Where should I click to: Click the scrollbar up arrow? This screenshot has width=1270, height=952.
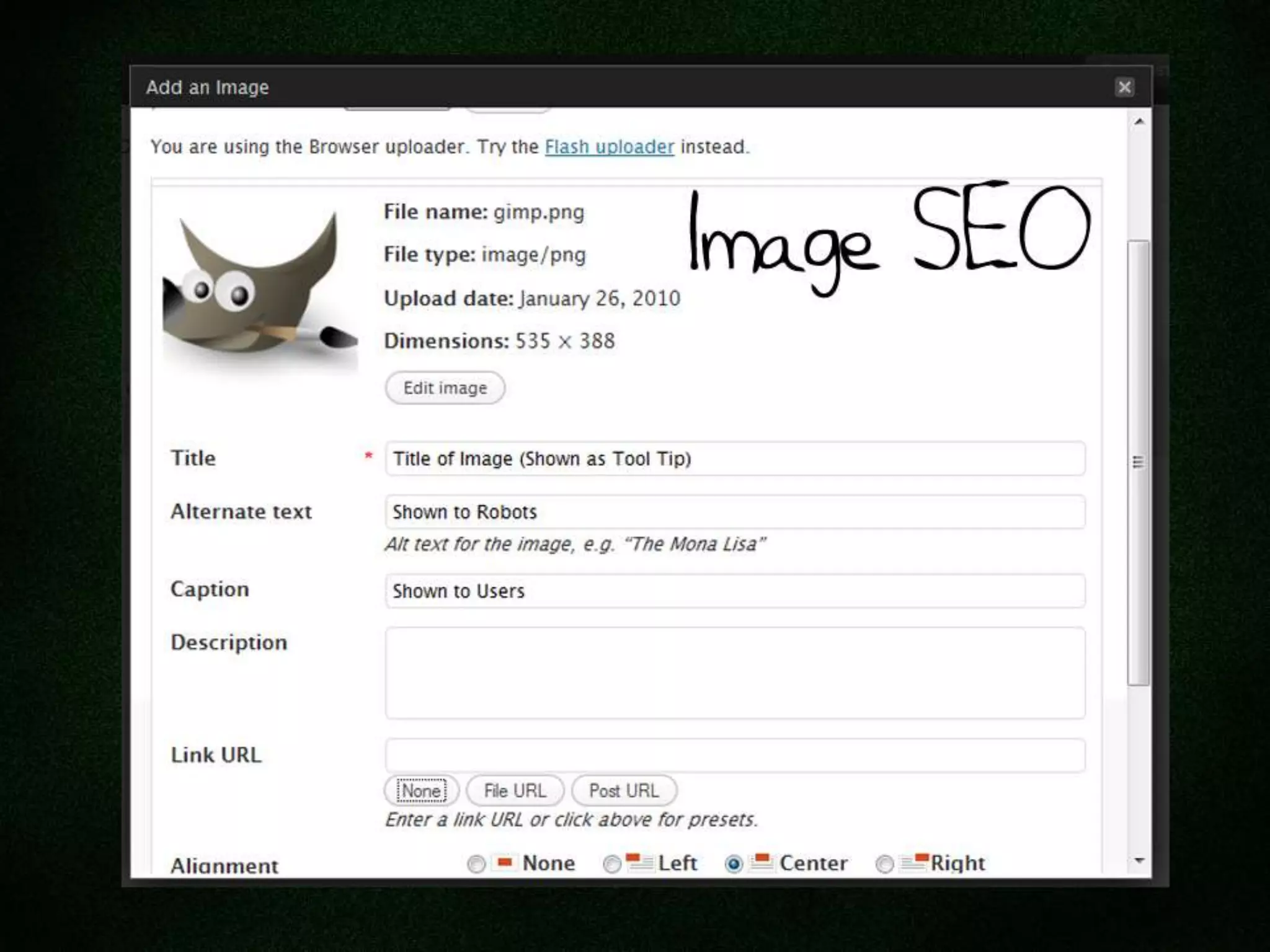(1139, 122)
